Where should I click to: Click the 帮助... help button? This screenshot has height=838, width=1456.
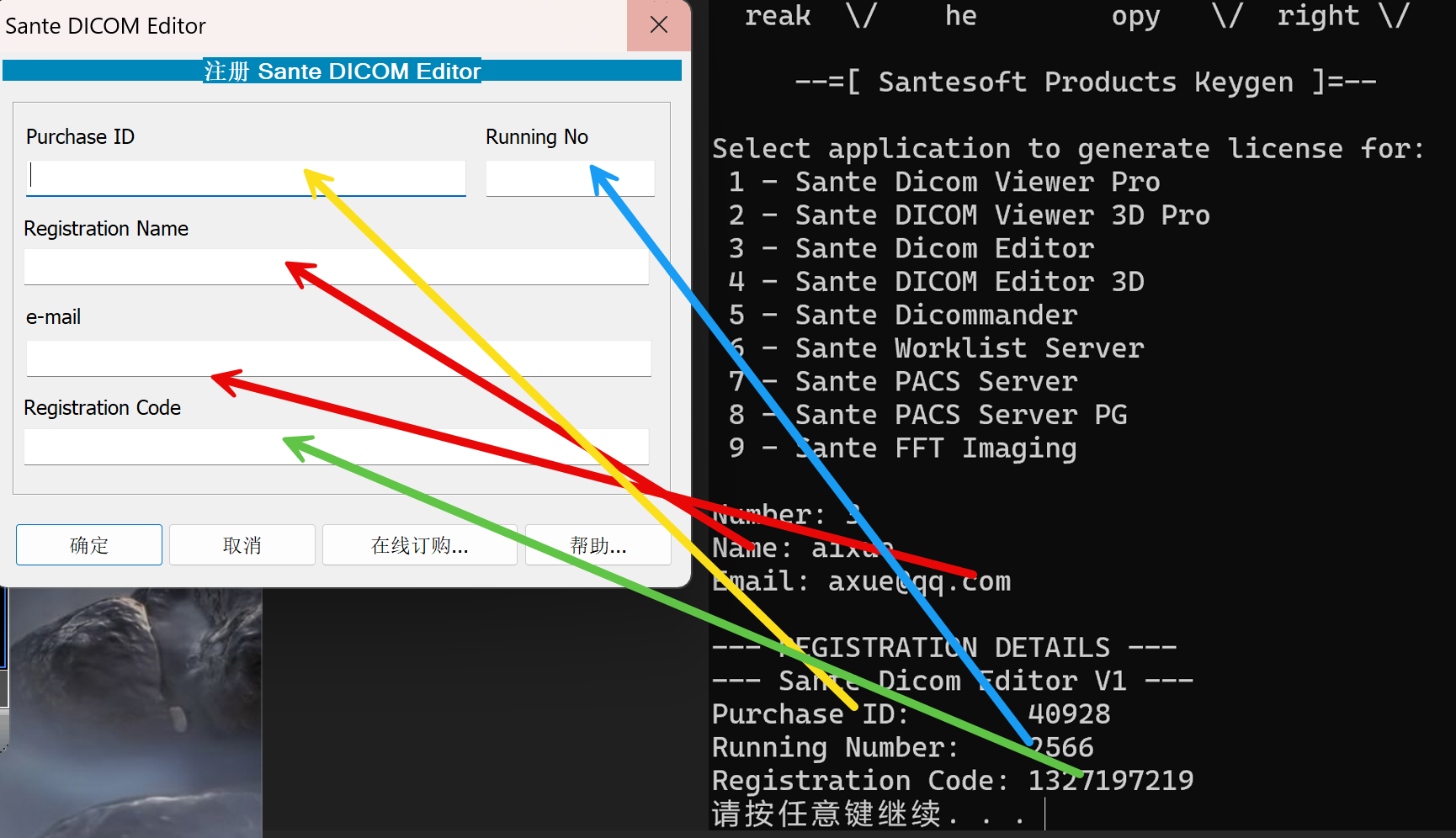(x=598, y=545)
